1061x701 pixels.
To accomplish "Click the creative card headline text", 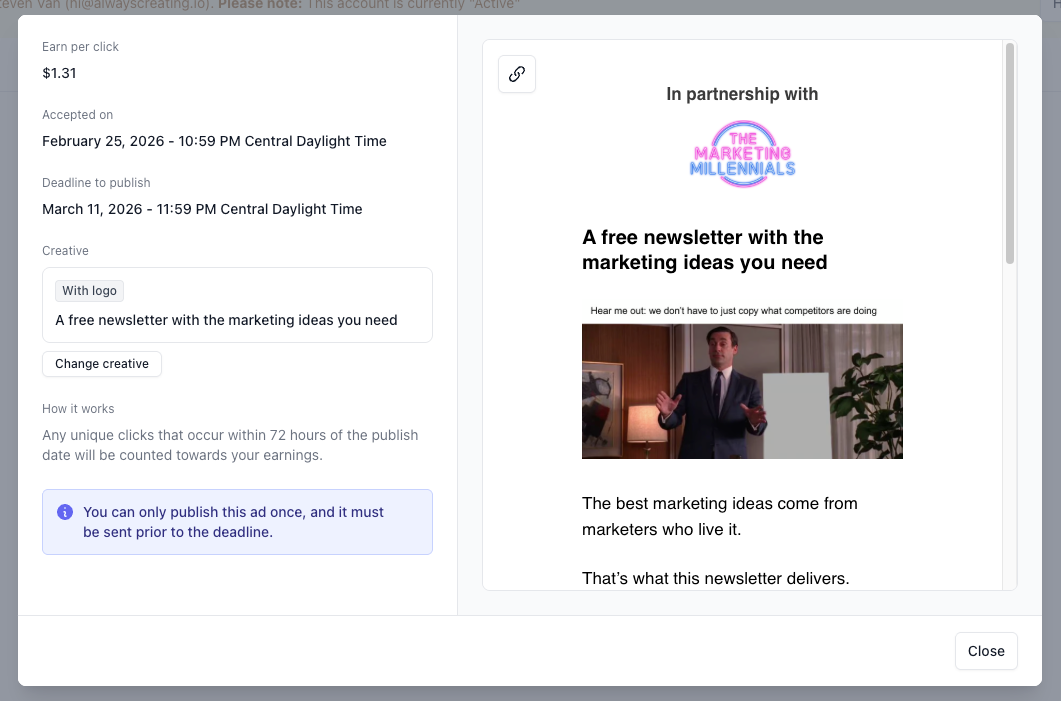I will coord(226,321).
